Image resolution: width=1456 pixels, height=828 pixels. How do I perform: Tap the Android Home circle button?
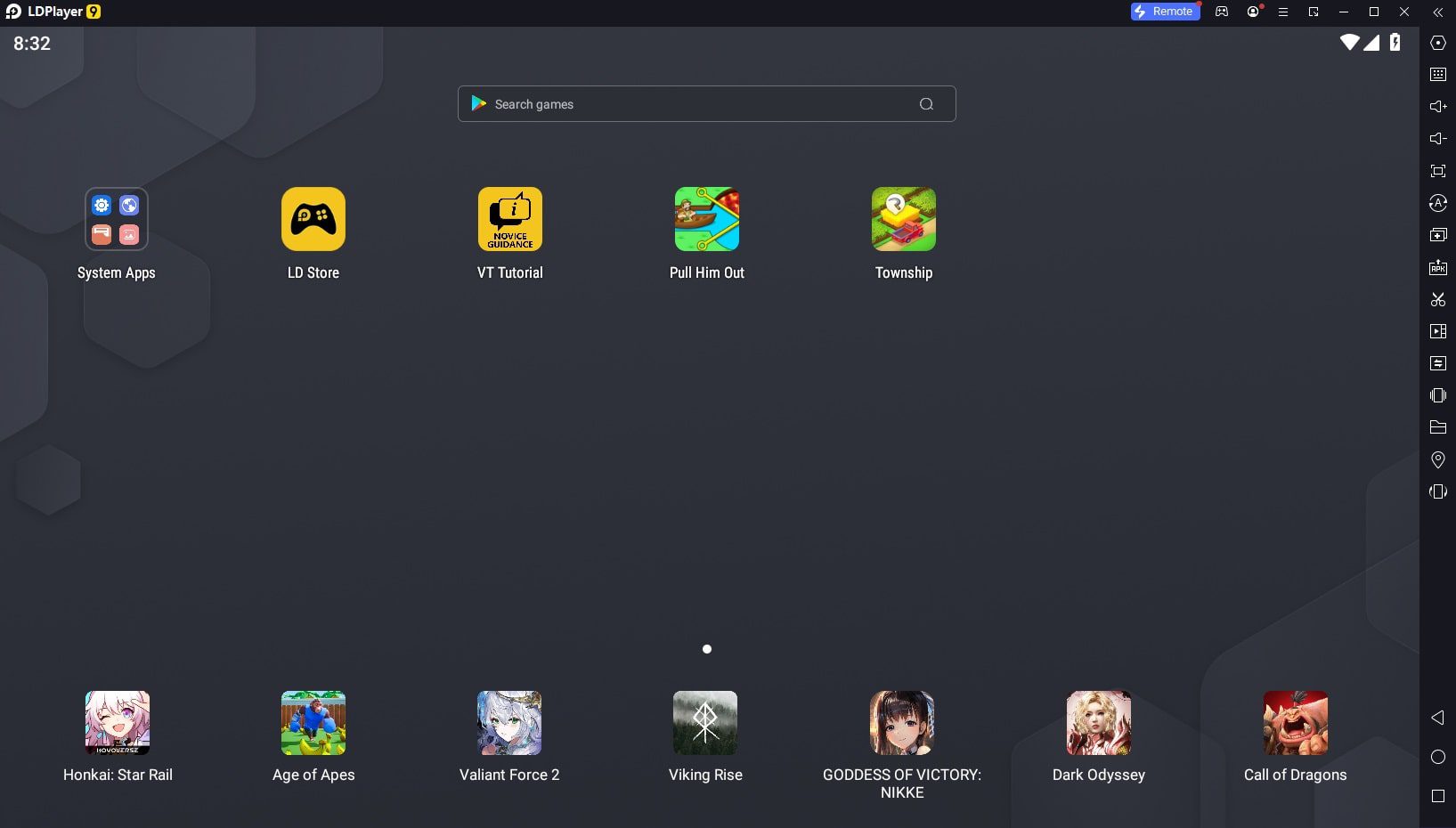tap(1437, 757)
